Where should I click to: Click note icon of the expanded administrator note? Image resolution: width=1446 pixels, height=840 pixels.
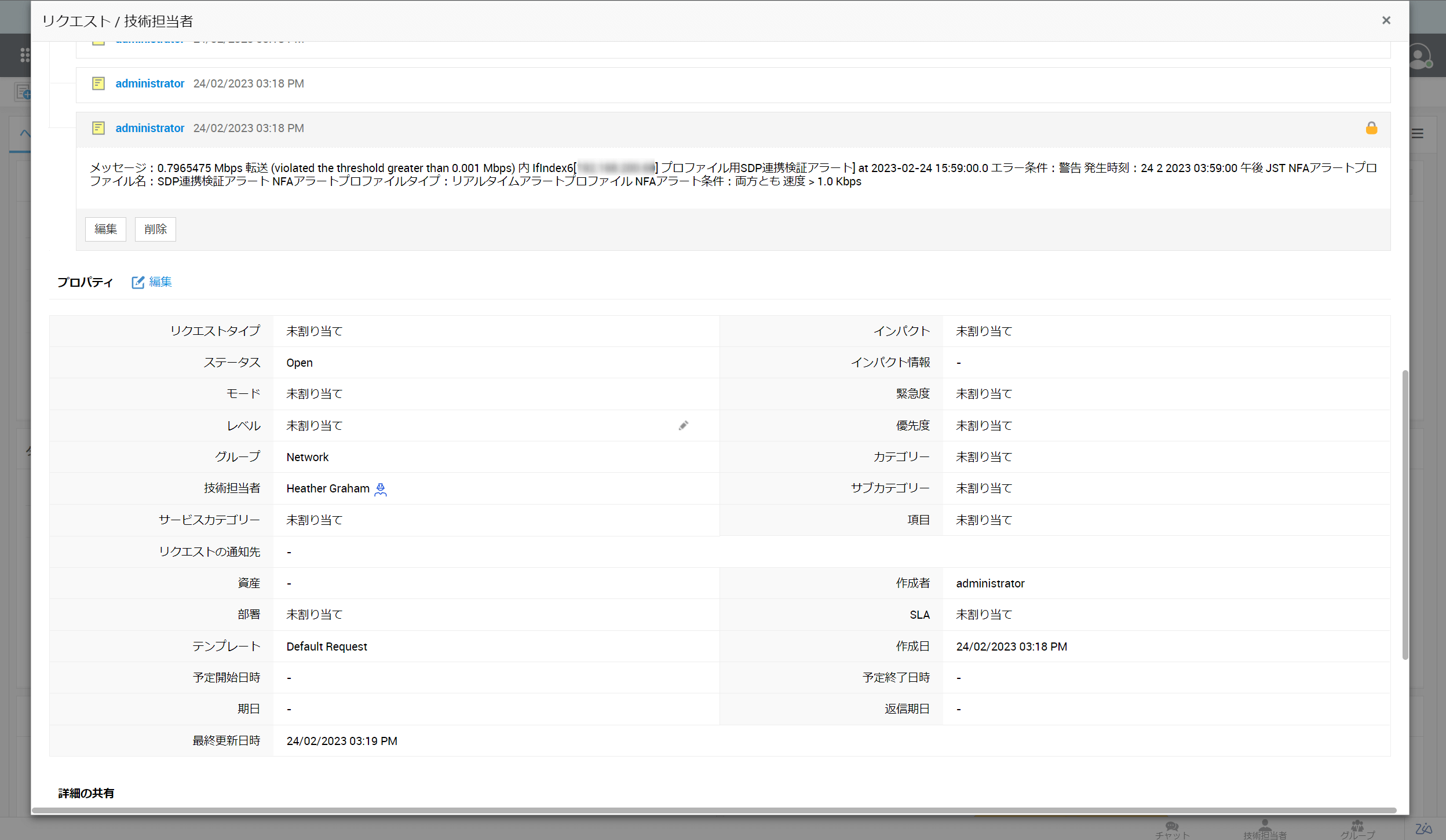click(98, 128)
